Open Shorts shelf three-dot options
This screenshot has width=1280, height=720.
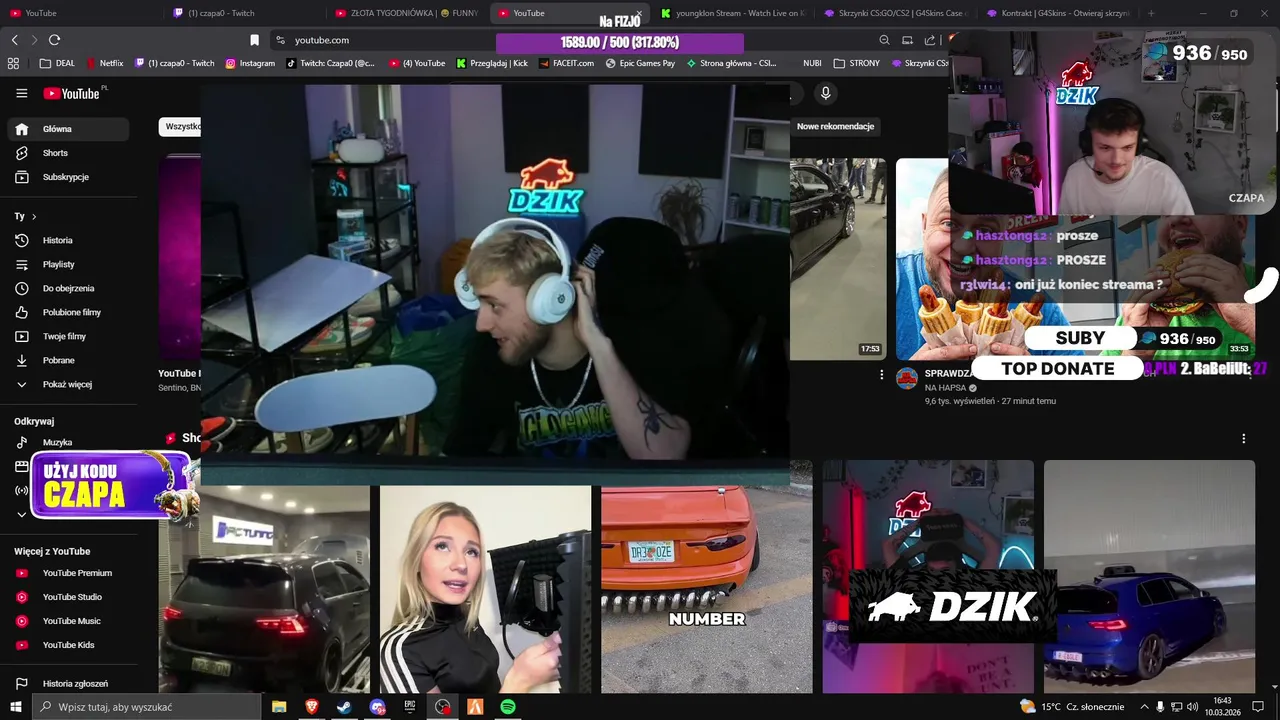point(1243,438)
